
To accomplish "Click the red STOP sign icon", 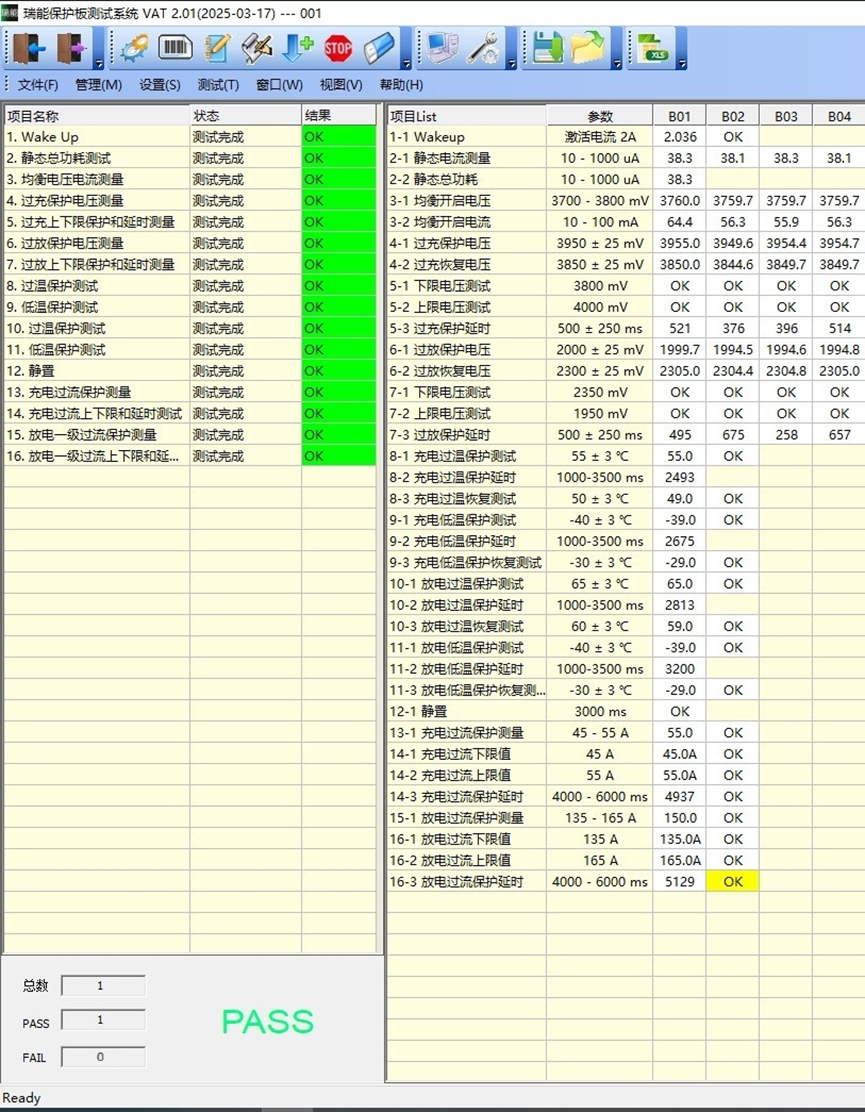I will [x=338, y=48].
